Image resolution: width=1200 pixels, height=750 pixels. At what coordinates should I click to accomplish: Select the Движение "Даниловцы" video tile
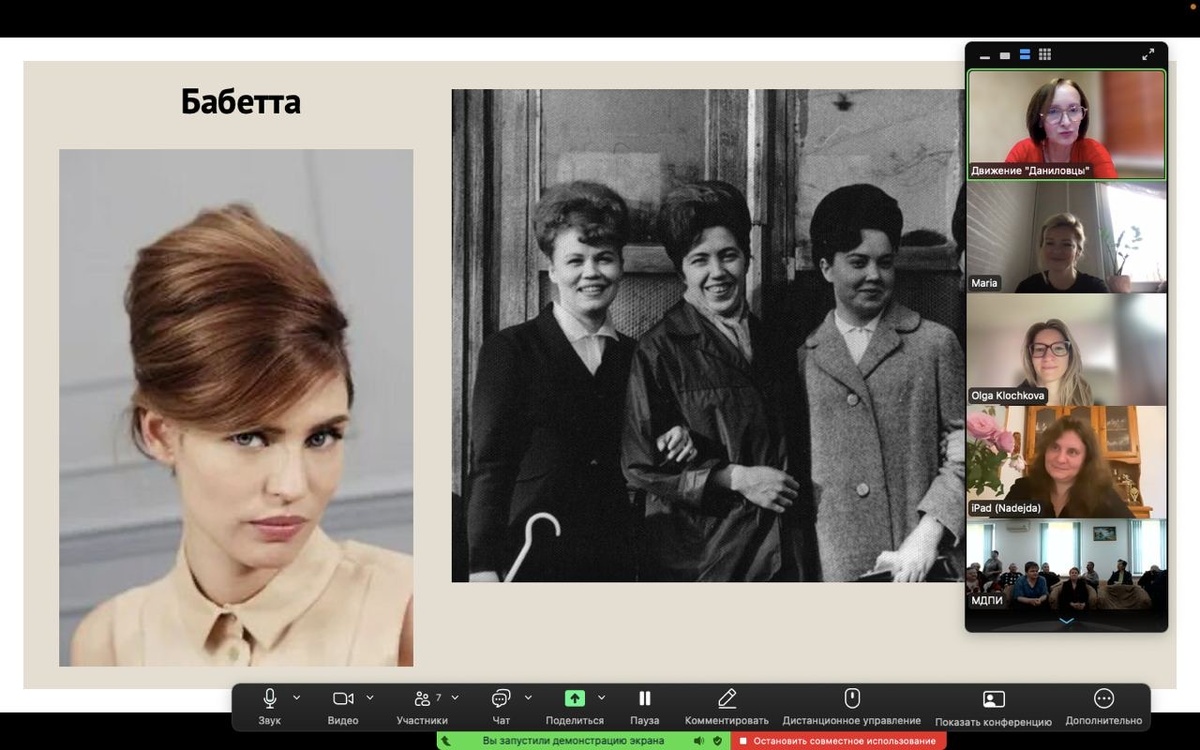[1066, 124]
